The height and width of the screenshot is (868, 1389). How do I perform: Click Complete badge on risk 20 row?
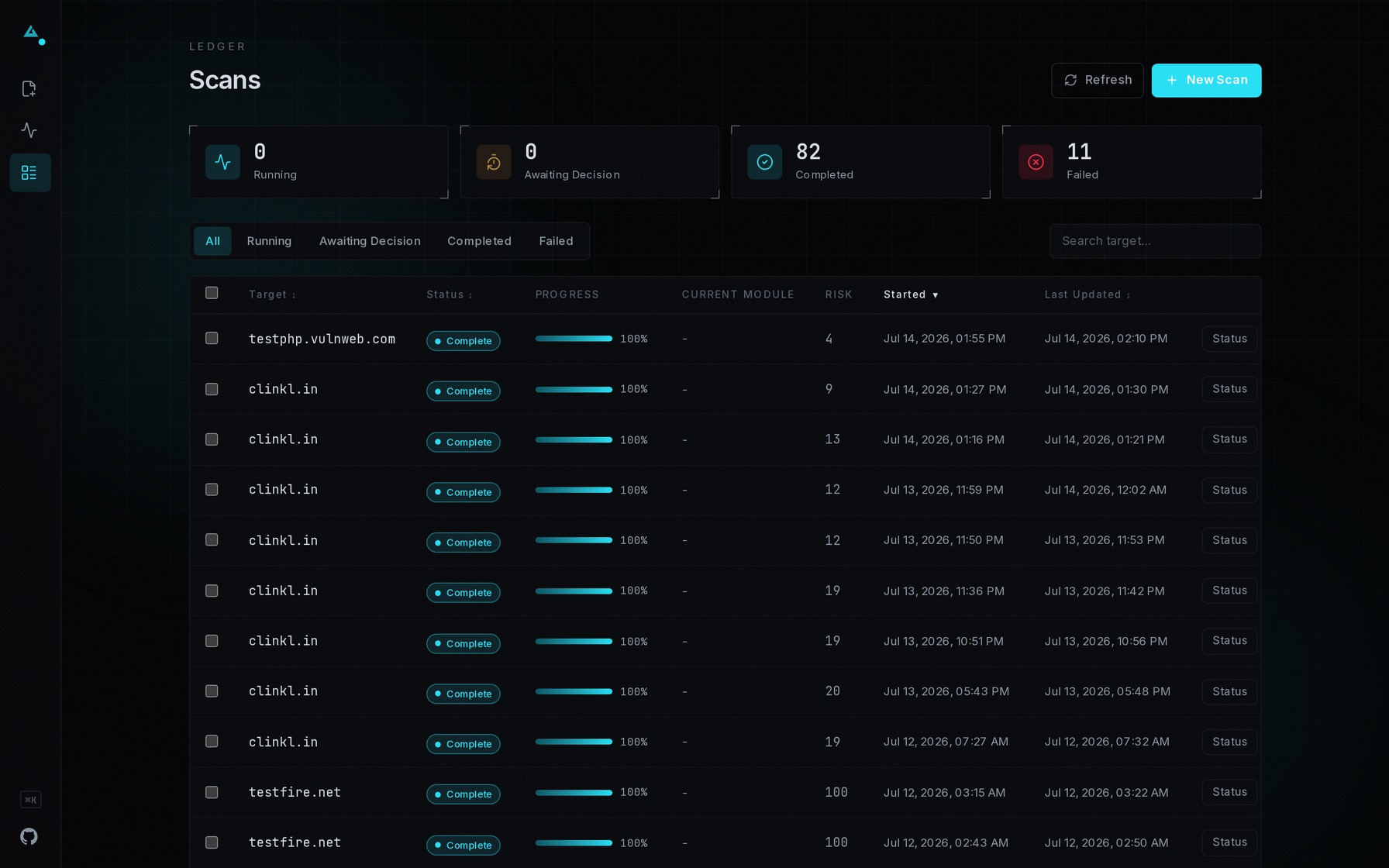click(x=464, y=694)
